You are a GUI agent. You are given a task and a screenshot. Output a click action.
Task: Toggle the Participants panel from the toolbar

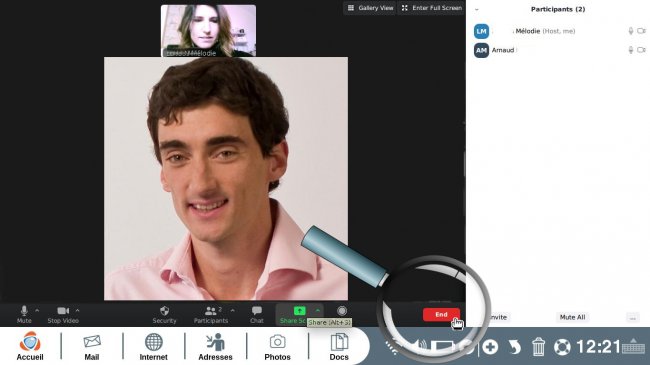[211, 314]
